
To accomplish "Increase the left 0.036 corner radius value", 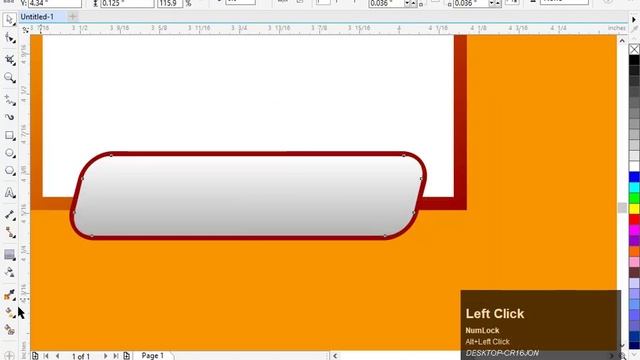I will [x=413, y=4].
